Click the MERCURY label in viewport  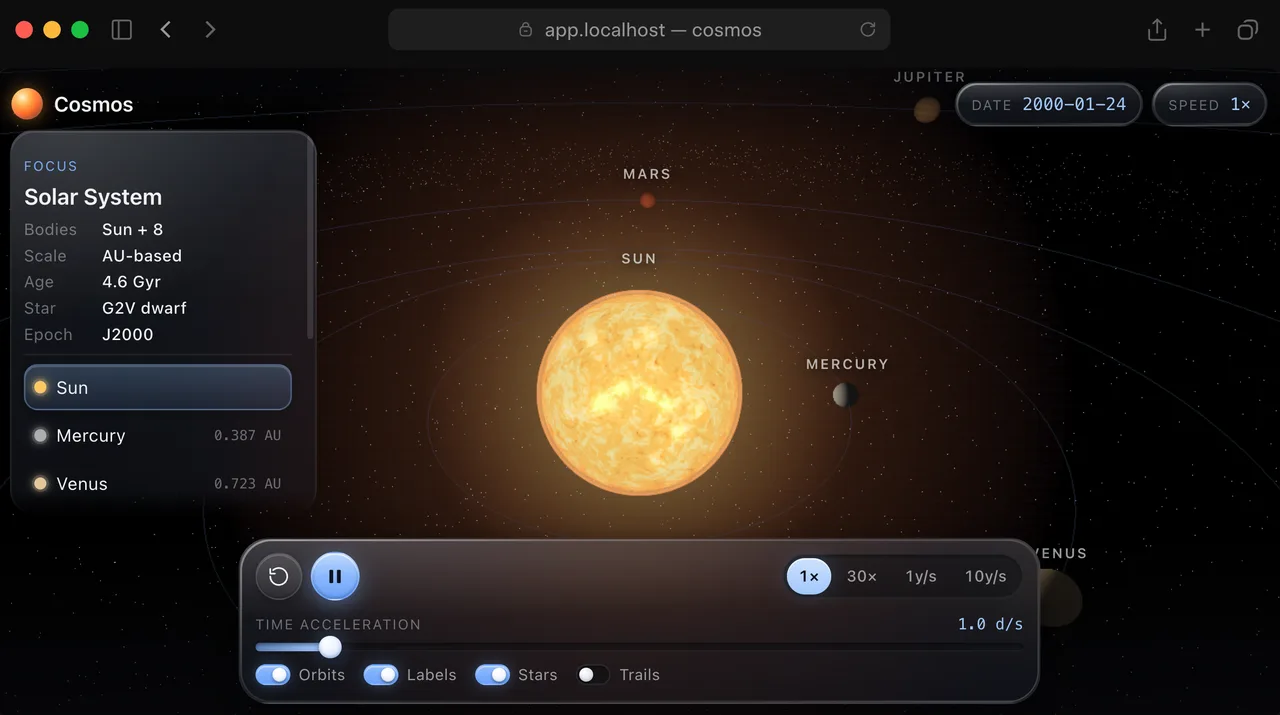pos(847,364)
